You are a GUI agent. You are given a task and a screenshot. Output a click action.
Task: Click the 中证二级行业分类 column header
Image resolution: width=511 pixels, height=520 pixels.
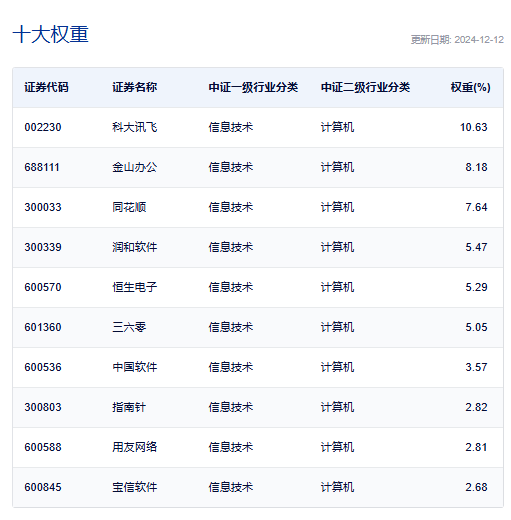click(365, 87)
